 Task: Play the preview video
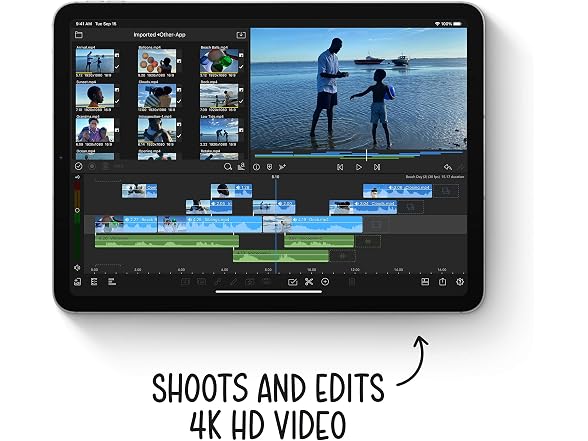(x=358, y=167)
